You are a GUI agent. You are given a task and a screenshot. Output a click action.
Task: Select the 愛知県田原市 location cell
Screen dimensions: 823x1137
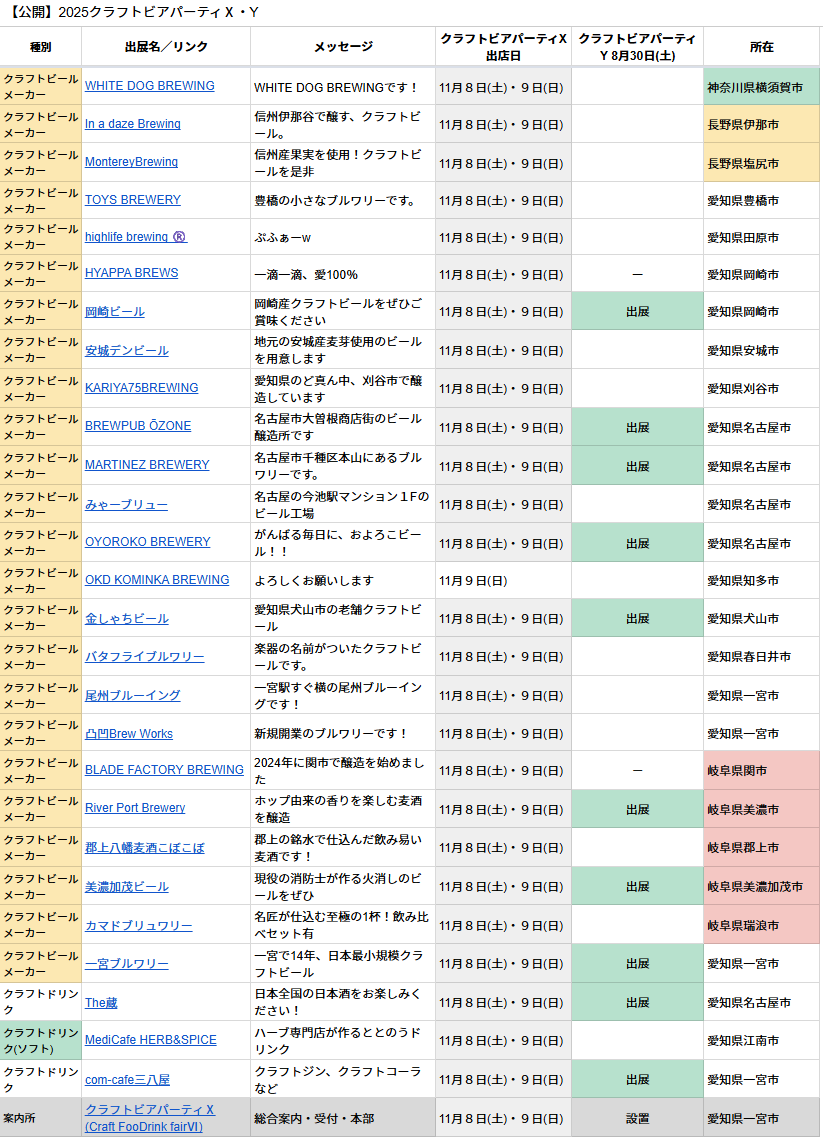(761, 238)
